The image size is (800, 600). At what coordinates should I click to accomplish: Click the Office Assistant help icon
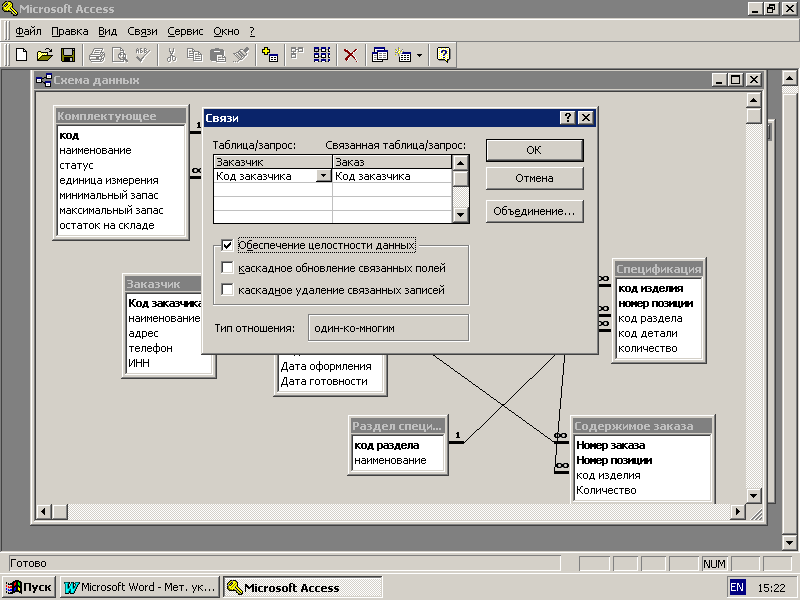tap(444, 55)
